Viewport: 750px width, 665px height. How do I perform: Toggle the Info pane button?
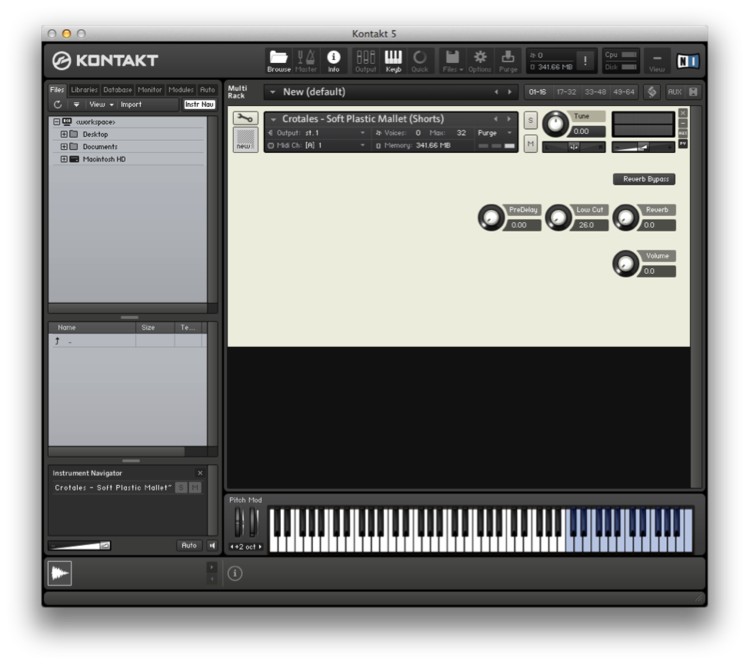point(333,61)
